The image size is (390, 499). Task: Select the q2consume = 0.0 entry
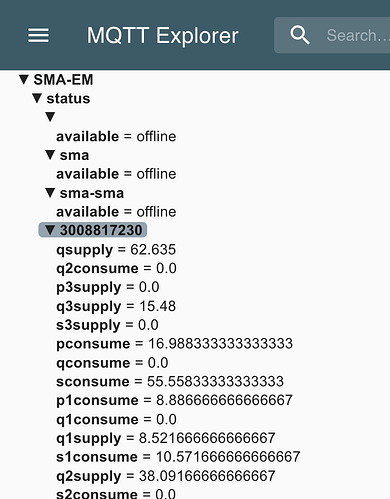pyautogui.click(x=116, y=268)
